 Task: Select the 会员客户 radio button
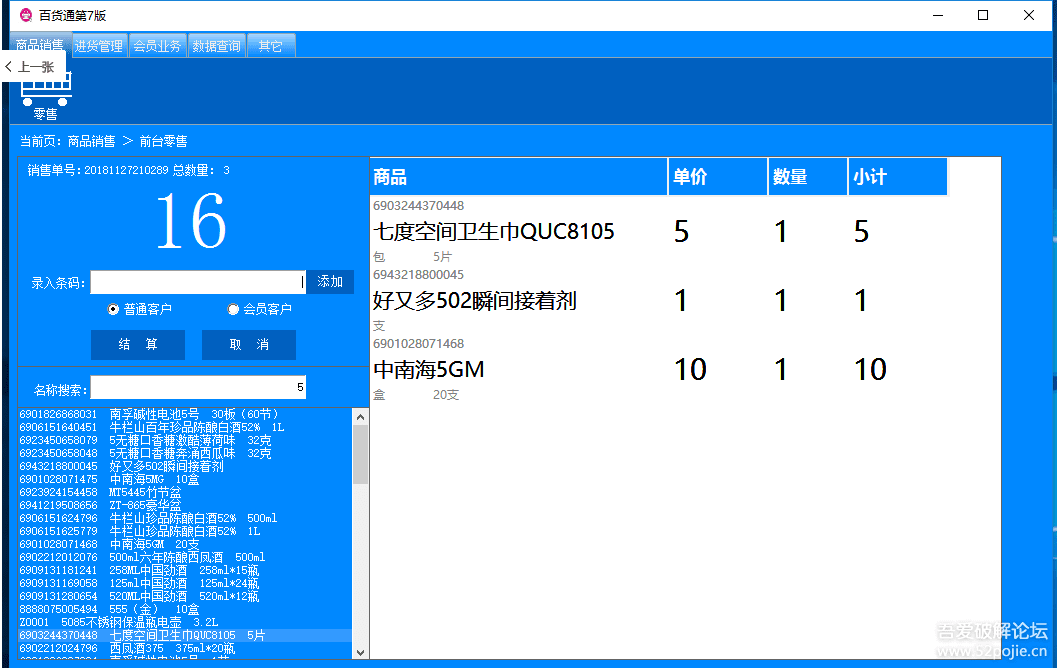click(234, 310)
